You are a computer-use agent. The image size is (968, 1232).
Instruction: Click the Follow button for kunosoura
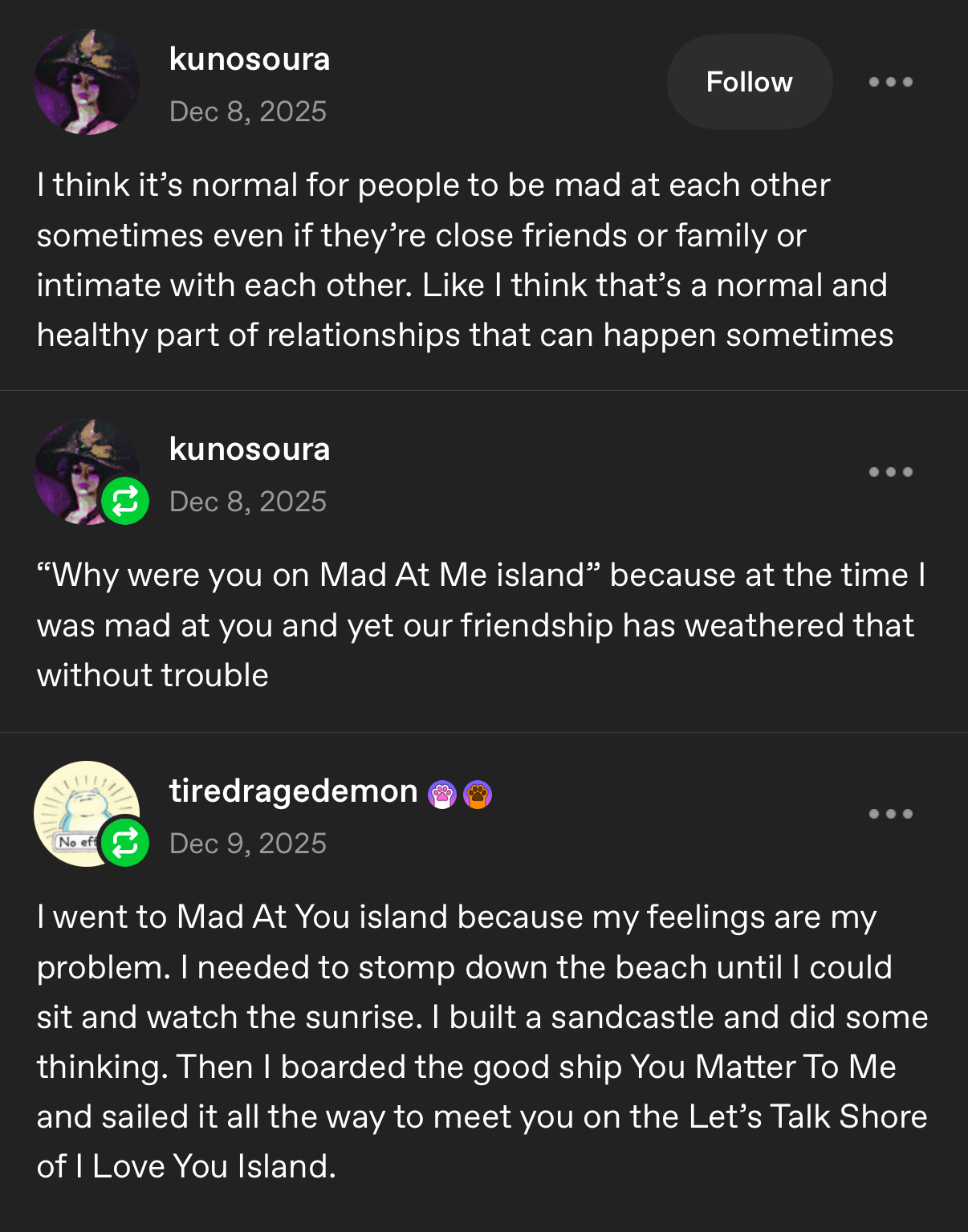point(749,82)
